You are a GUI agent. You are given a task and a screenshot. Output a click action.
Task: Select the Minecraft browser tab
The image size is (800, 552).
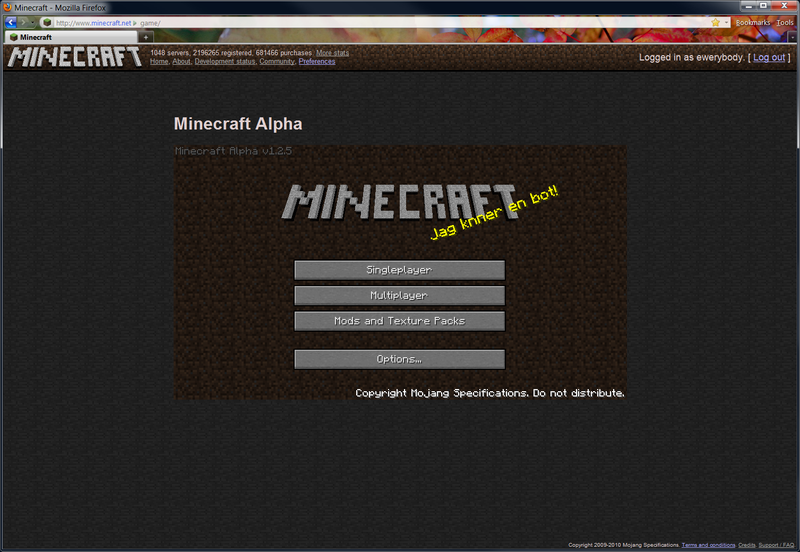click(71, 37)
